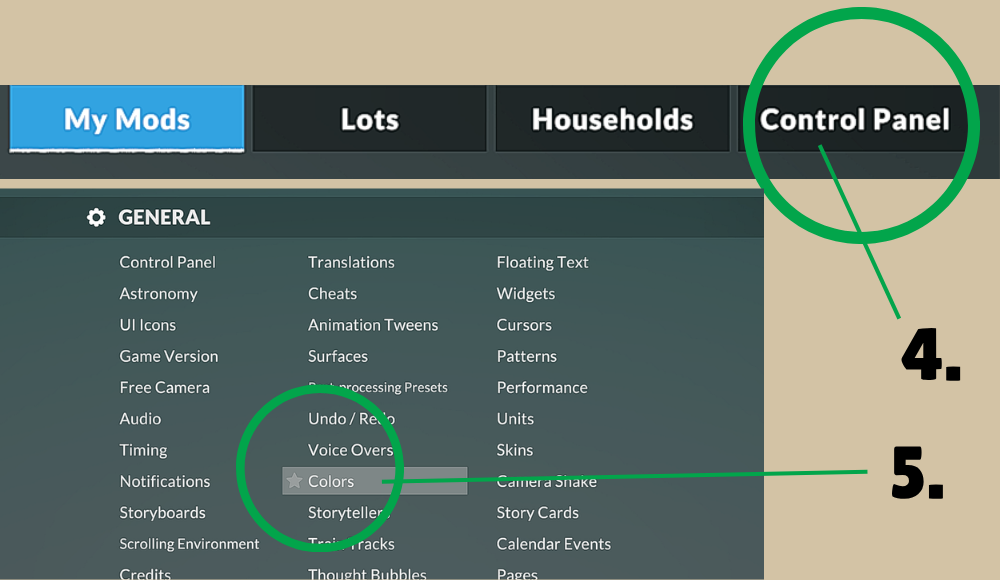
Task: Open the Story Cards entry
Action: click(538, 512)
